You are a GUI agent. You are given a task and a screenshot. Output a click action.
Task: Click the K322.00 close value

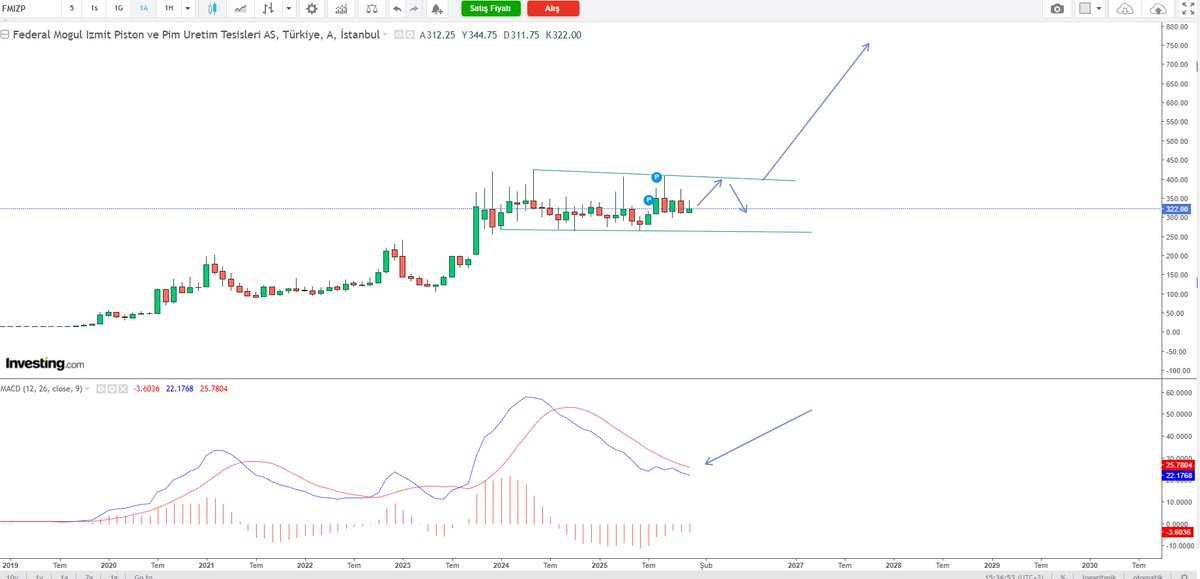click(563, 35)
